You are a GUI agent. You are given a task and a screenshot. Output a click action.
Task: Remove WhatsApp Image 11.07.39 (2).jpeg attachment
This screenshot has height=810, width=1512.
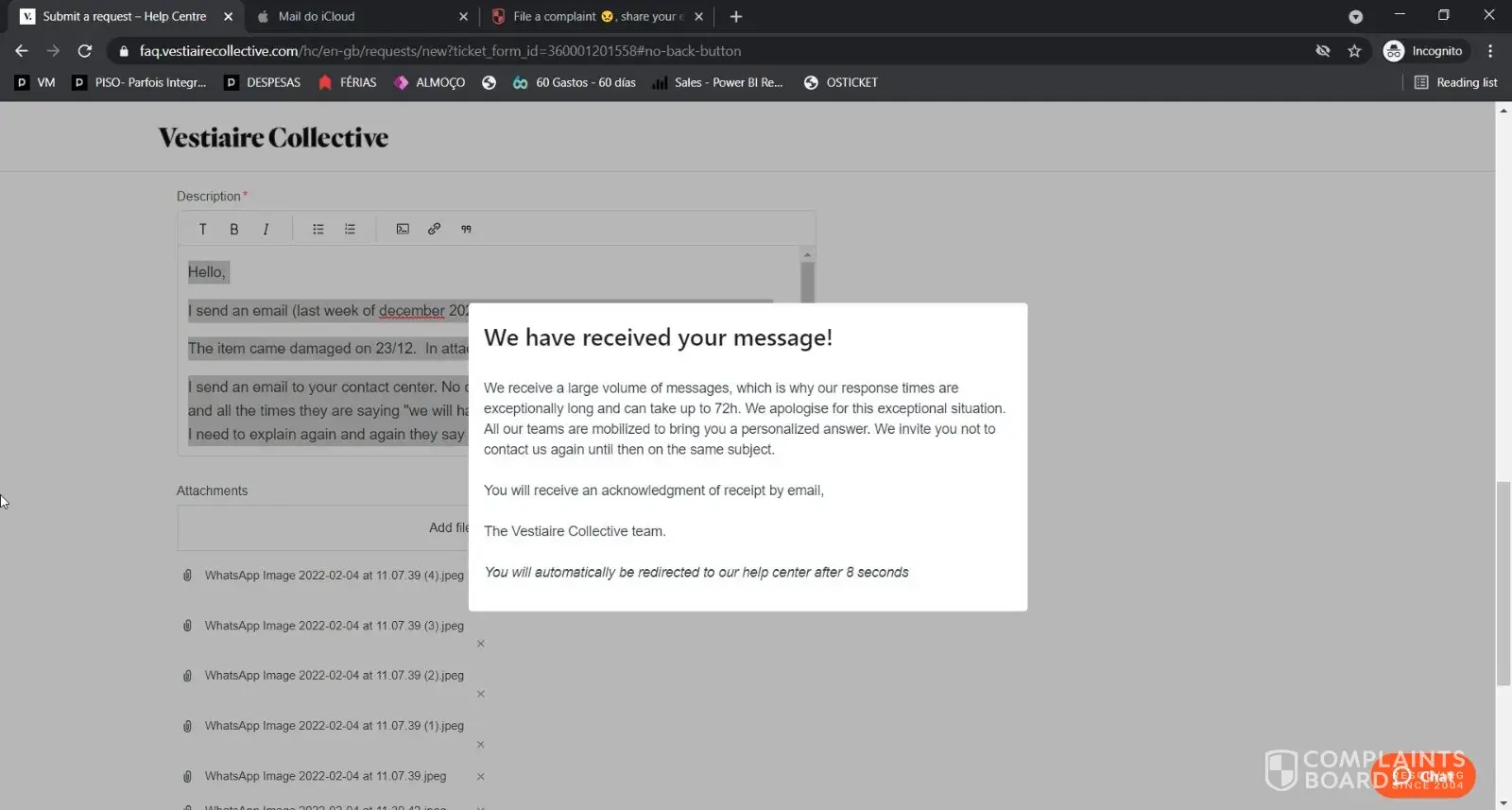click(481, 694)
